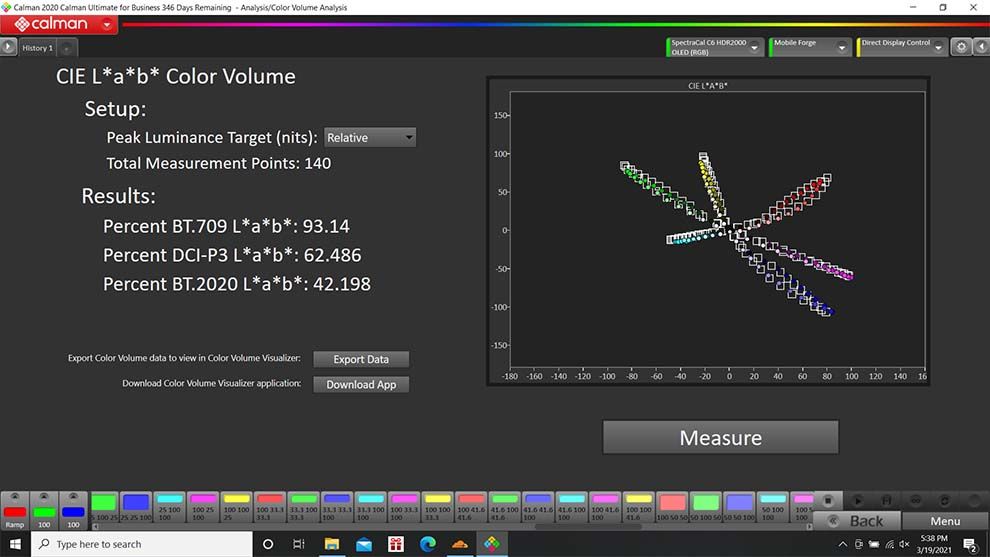Select the yellow 100 100 33.3 patch
The image size is (990, 557).
(438, 508)
